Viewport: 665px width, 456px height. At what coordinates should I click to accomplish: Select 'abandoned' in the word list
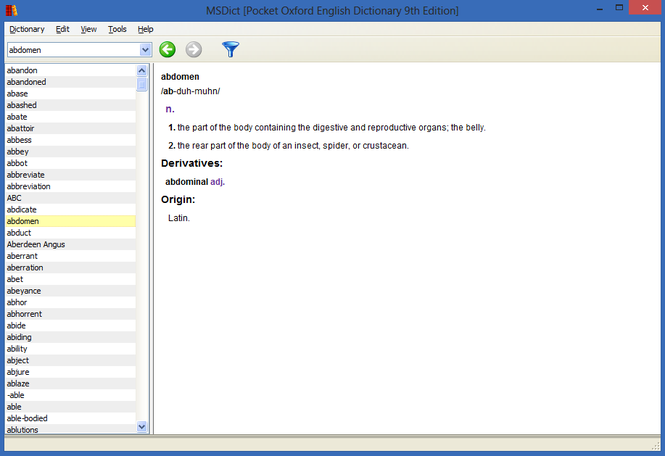pyautogui.click(x=70, y=82)
